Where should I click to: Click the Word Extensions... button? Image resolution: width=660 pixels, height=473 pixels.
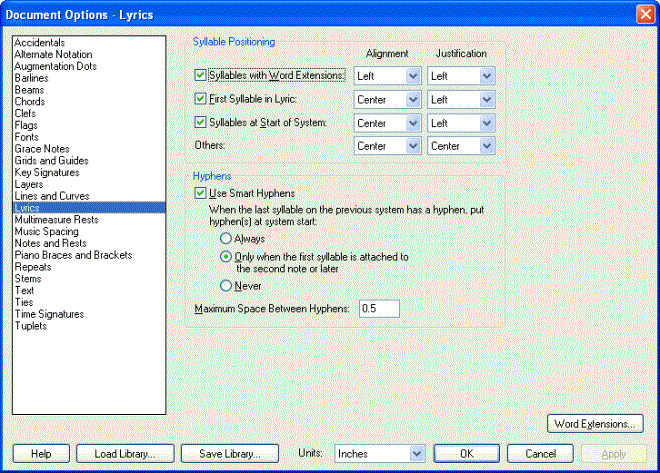tap(595, 424)
